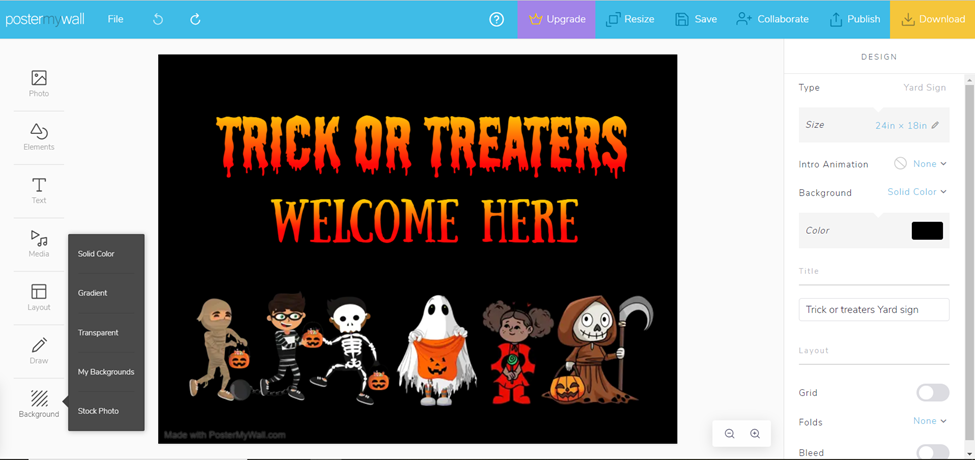
Task: Open the File menu
Action: click(116, 19)
